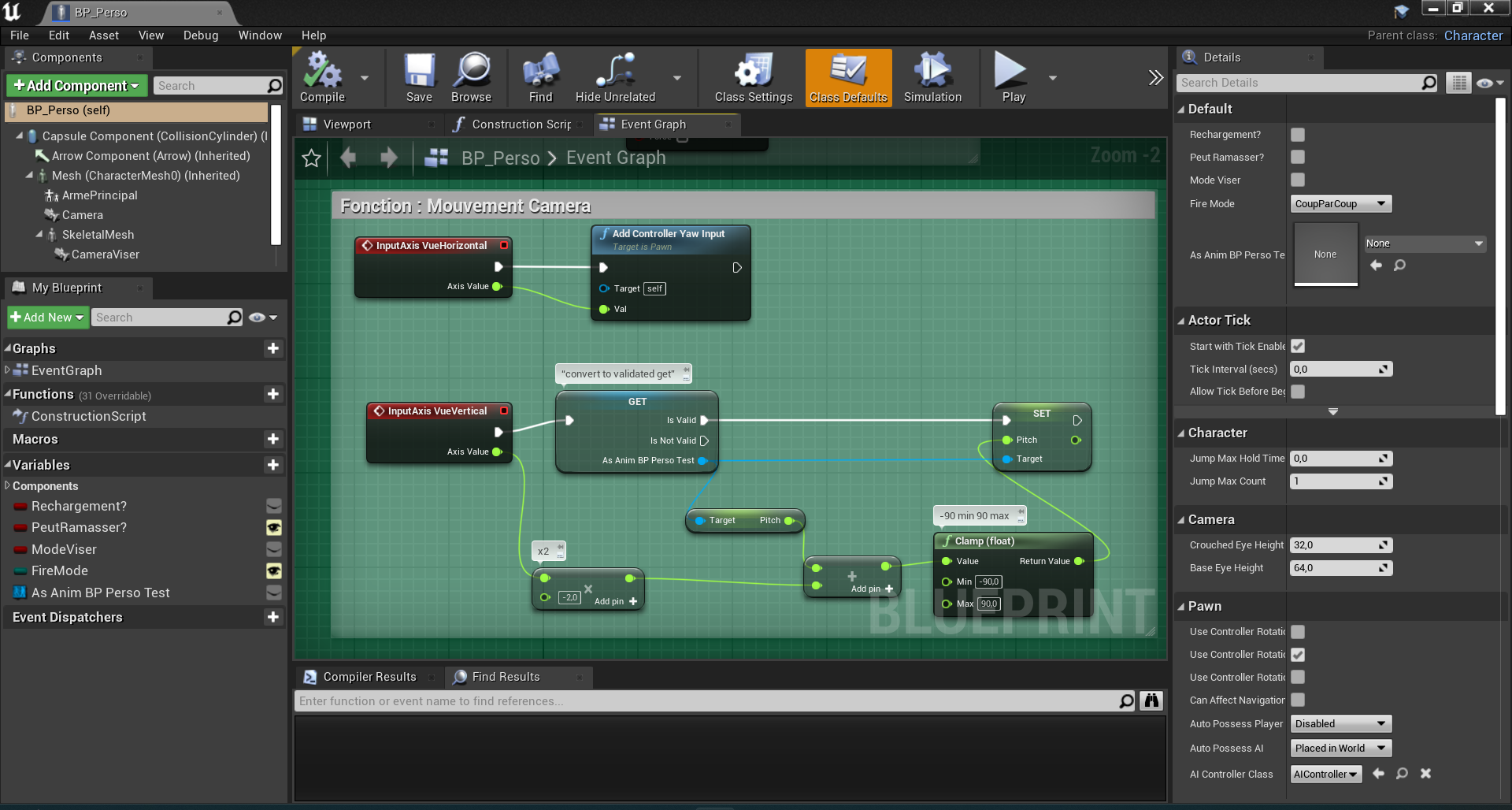
Task: Toggle the Mode Viser checkbox
Action: 1298,180
